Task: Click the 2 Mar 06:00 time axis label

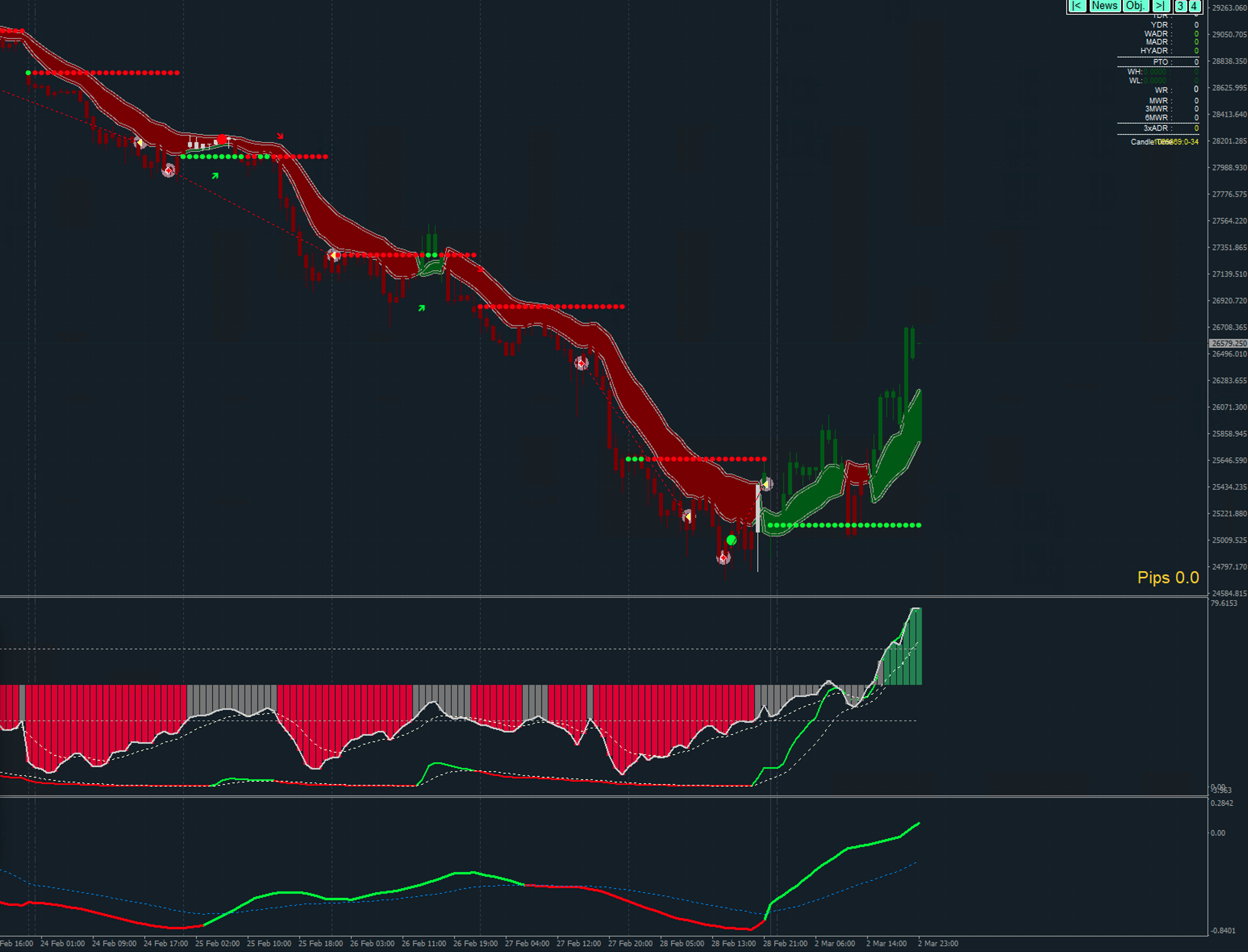Action: (x=835, y=944)
